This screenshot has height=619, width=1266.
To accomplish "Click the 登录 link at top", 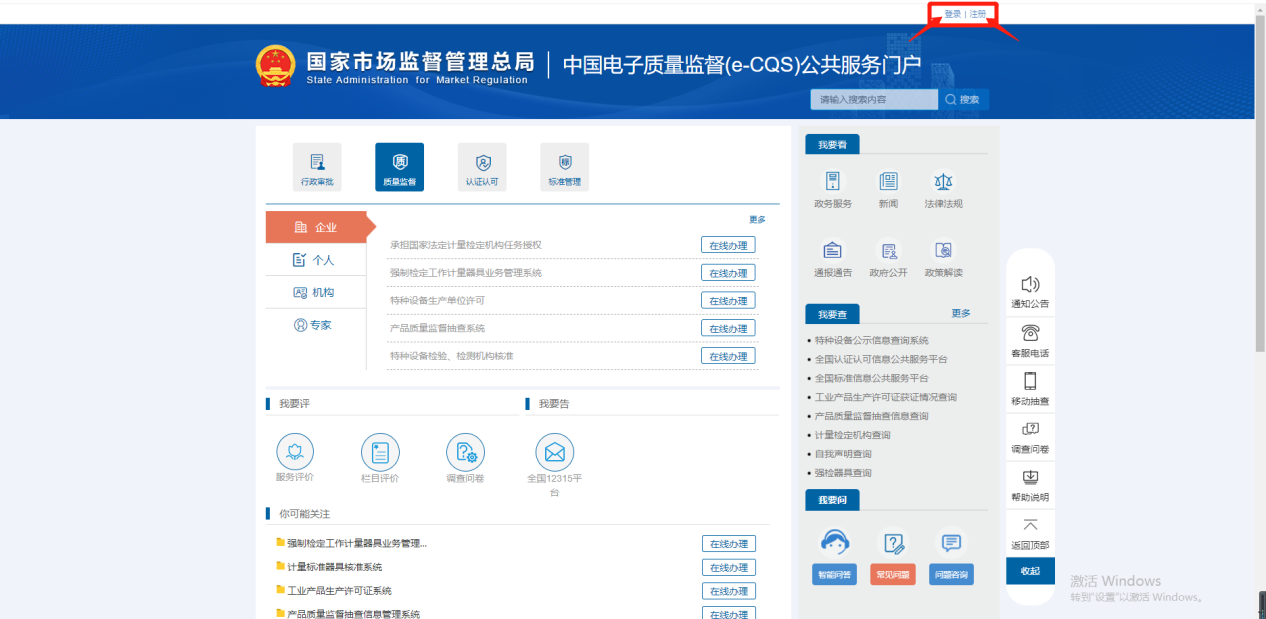I will click(x=952, y=14).
